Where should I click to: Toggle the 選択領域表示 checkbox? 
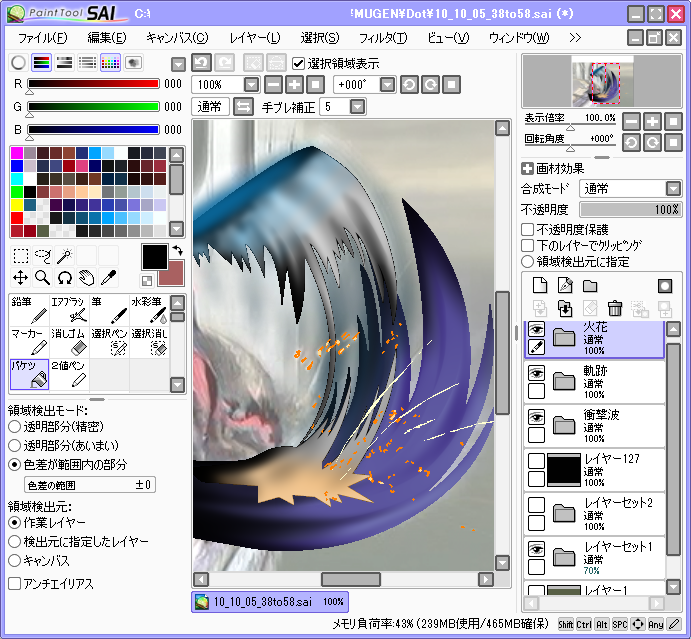click(x=299, y=63)
